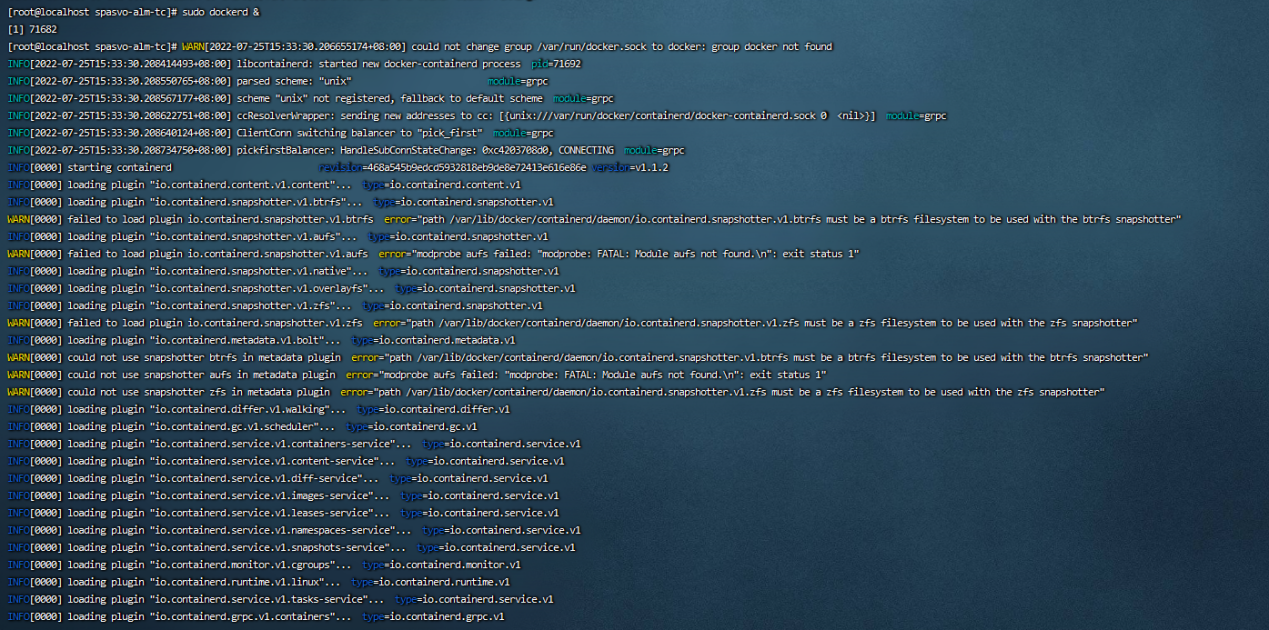Select 'type=io.containerd.monitor.v1' text
This screenshot has height=630, width=1269.
click(x=441, y=564)
